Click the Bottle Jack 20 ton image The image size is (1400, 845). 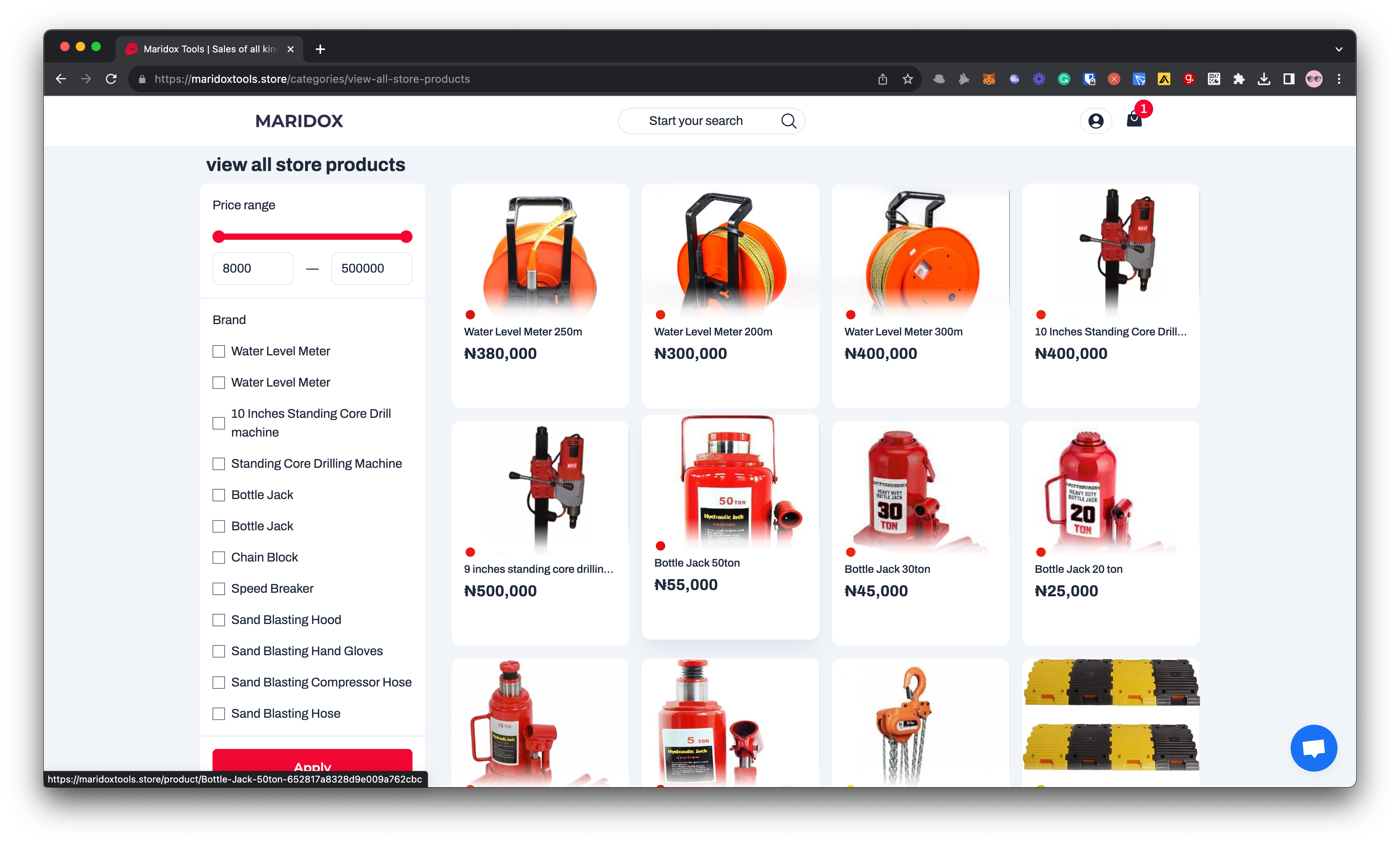[x=1111, y=488]
